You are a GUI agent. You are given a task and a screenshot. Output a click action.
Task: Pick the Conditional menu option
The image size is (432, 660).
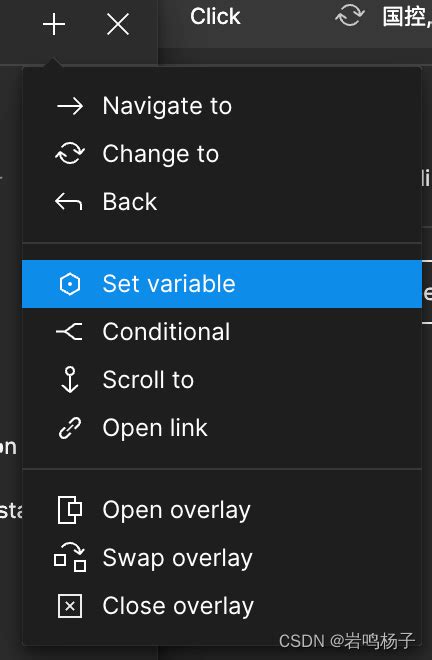click(222, 332)
